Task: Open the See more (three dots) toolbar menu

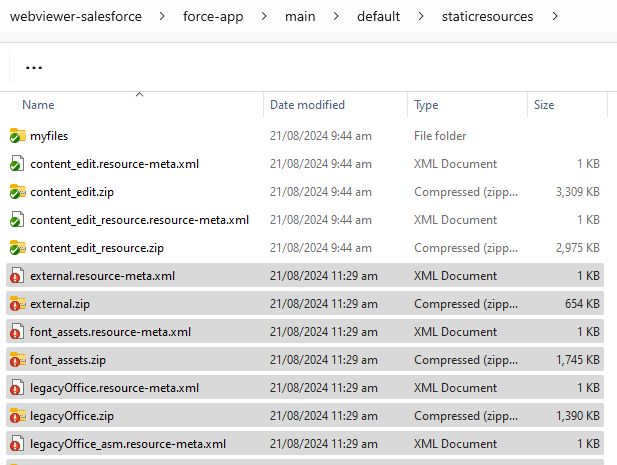Action: click(x=34, y=68)
